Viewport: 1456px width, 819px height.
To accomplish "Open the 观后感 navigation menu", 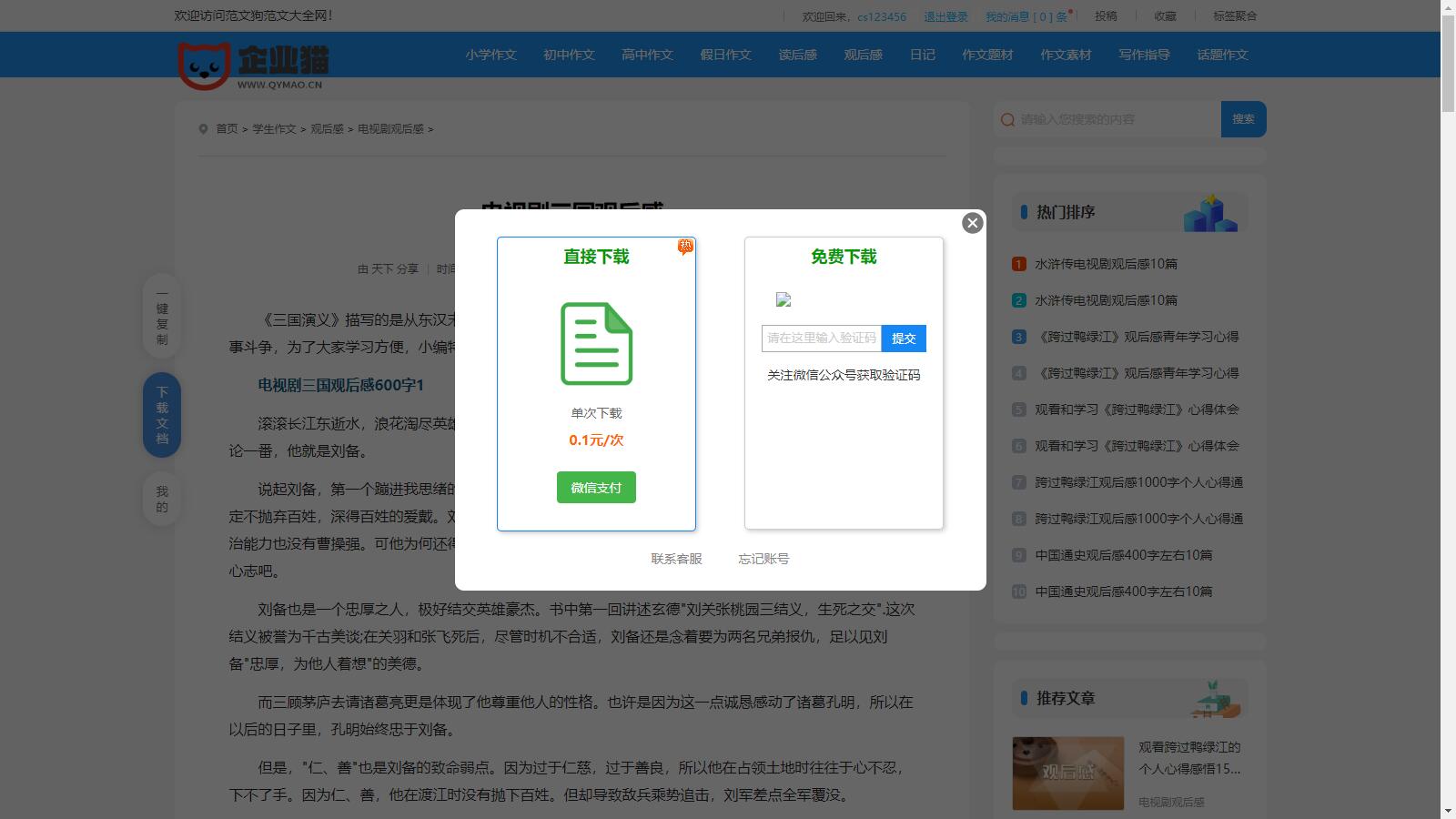I will [863, 55].
